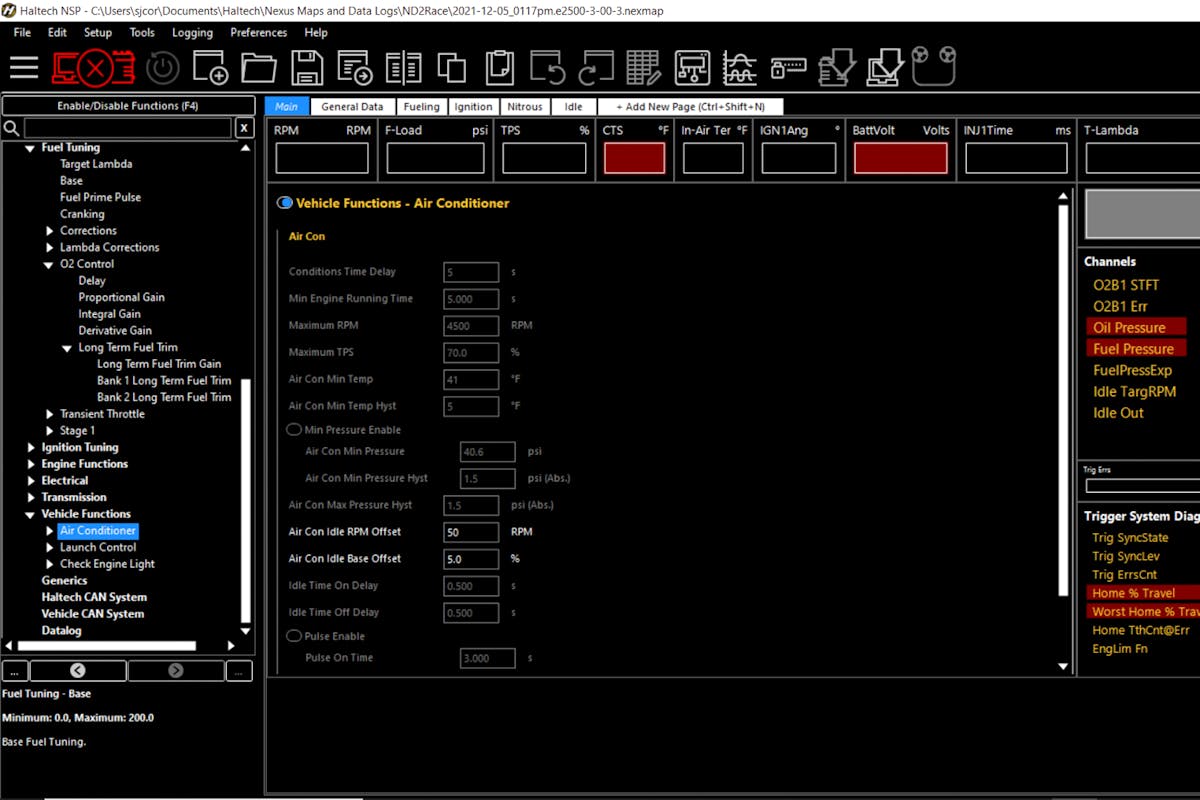Click Enable/Disable Functions (F4) button
1200x800 pixels.
pos(128,106)
